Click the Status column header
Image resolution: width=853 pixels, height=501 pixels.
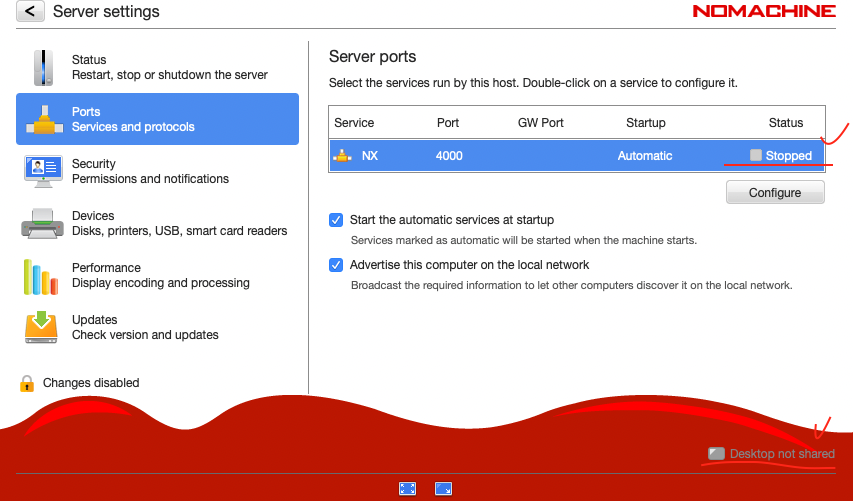coord(786,123)
